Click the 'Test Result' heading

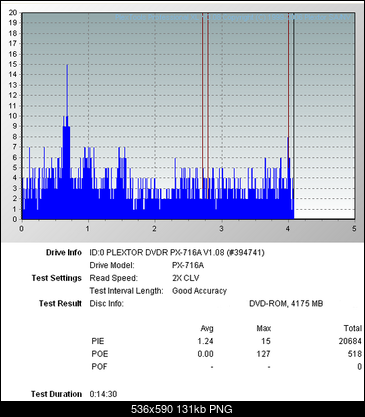tap(60, 303)
